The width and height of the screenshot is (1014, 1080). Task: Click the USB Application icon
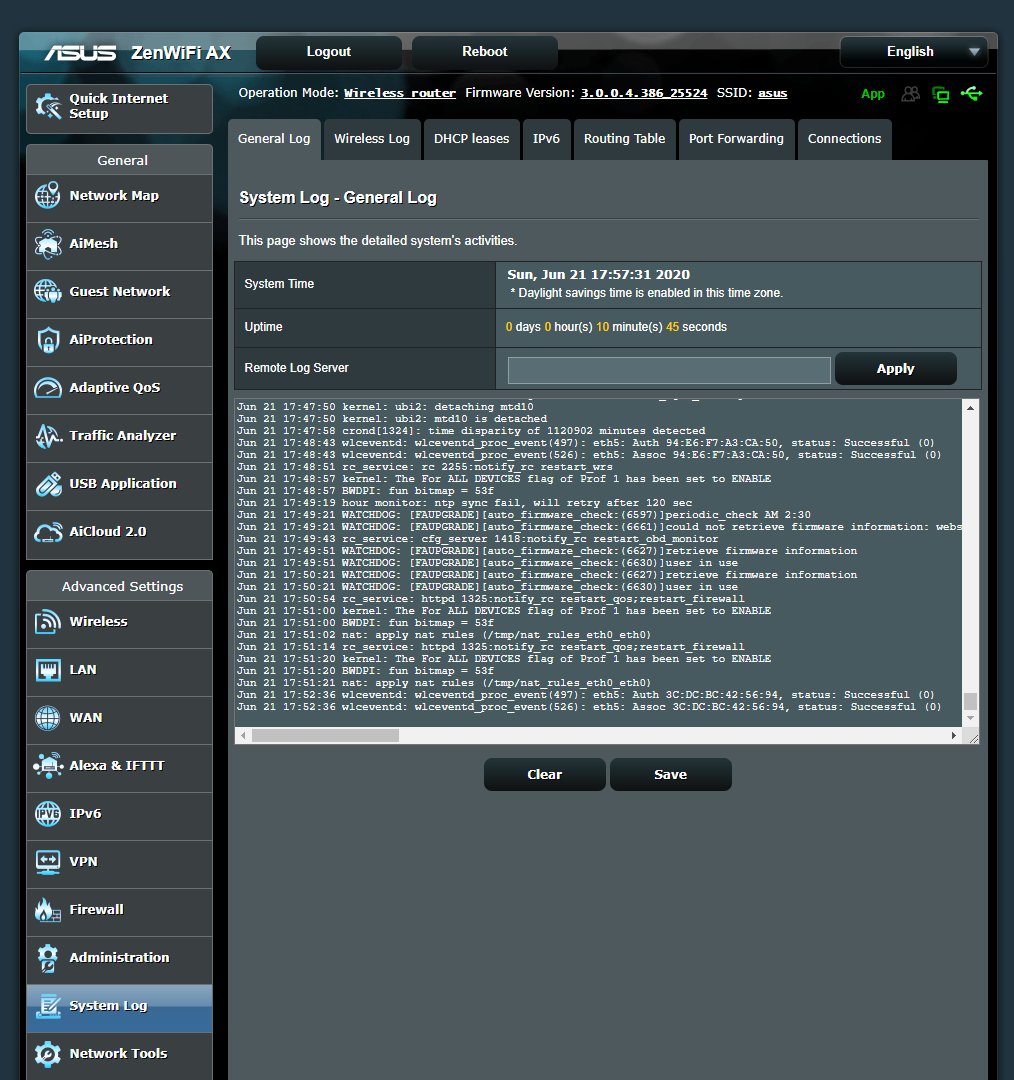point(48,484)
